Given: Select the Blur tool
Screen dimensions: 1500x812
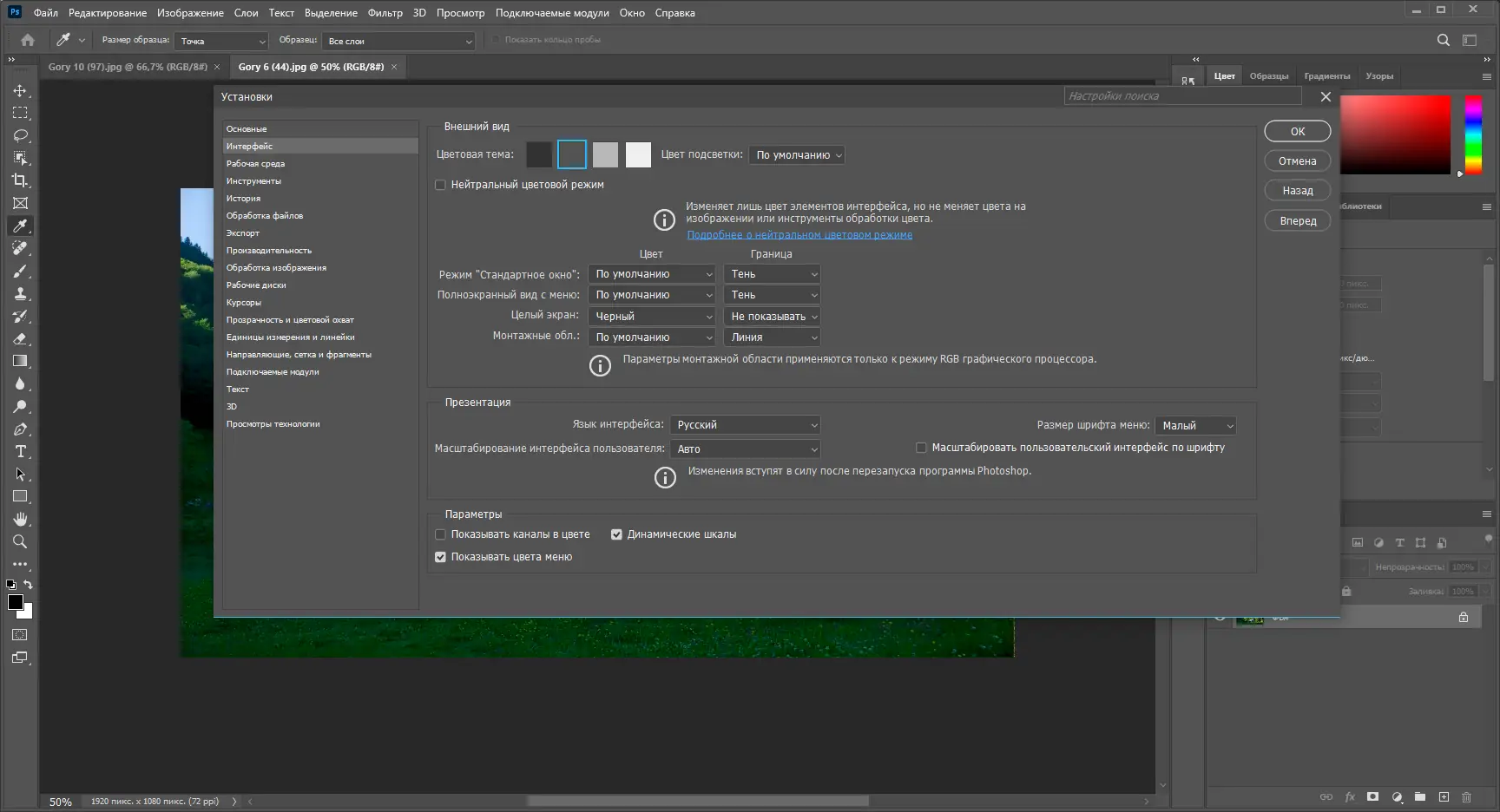Looking at the screenshot, I should click(x=20, y=383).
